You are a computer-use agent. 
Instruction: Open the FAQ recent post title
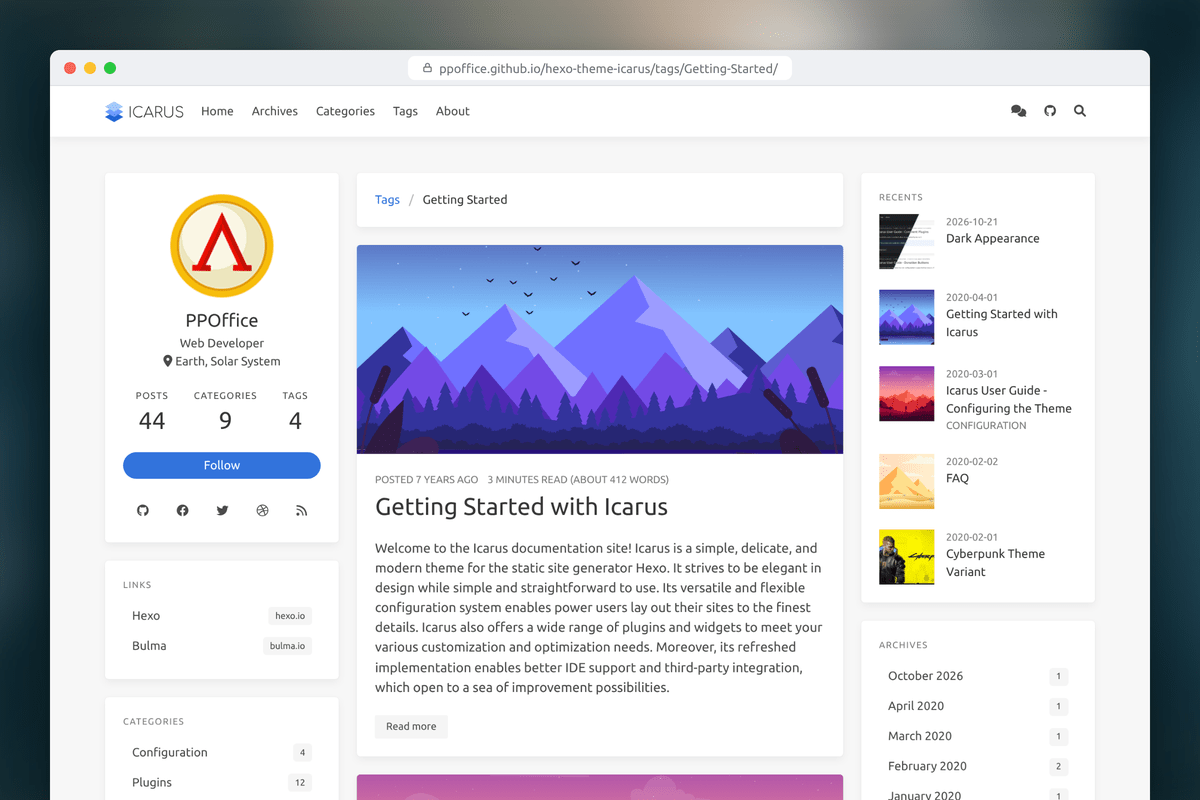point(958,479)
